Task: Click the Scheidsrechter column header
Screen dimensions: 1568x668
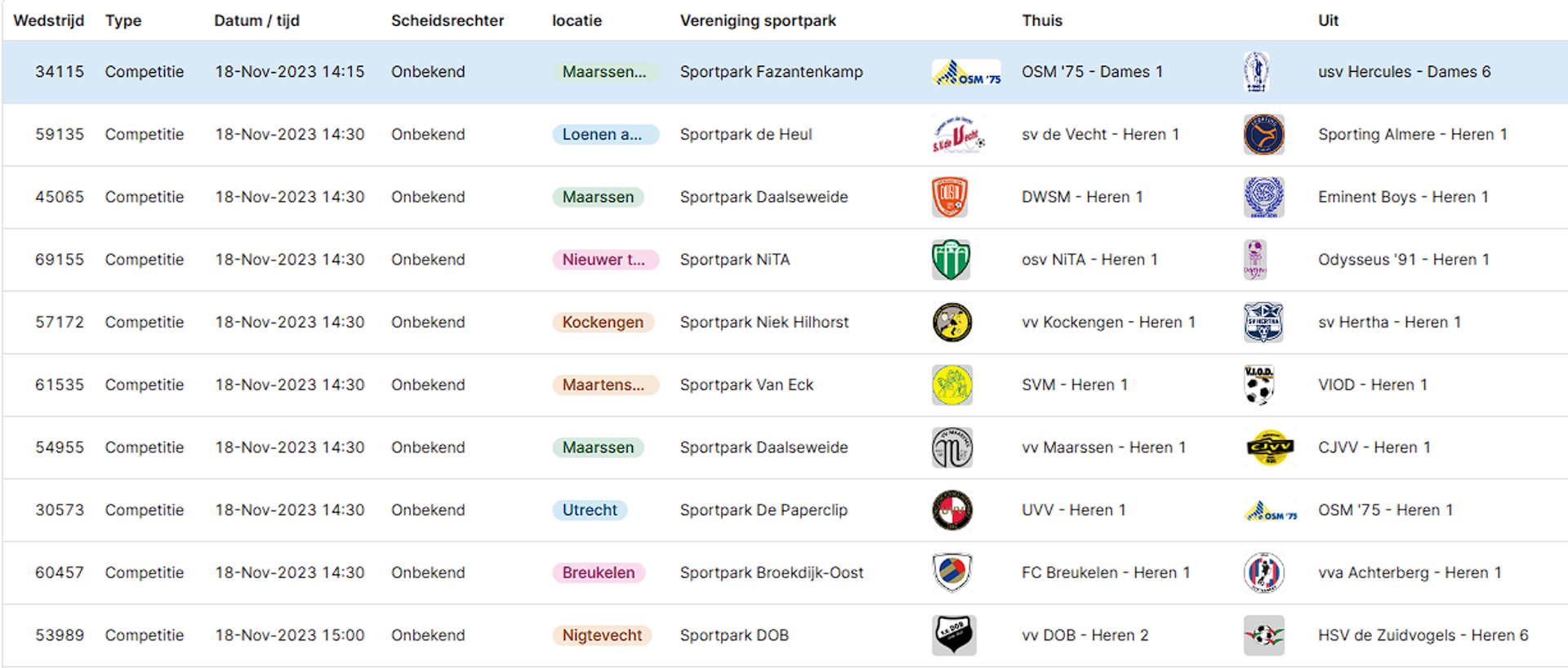Action: pyautogui.click(x=448, y=20)
